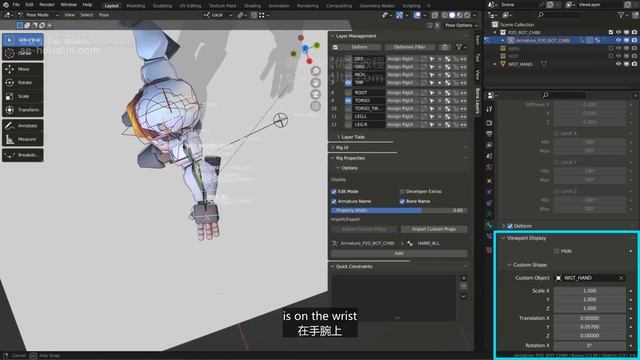Select the Select Box tool

point(23,40)
